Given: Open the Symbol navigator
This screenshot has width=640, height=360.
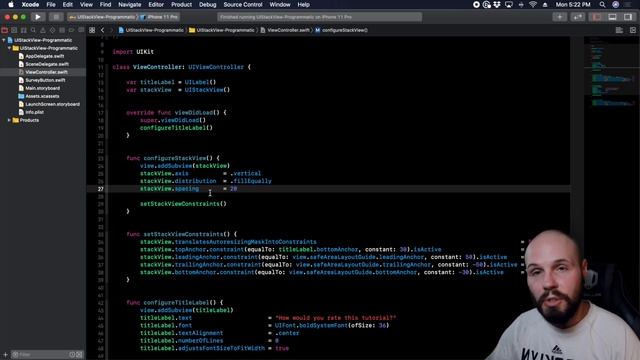Looking at the screenshot, I should (24, 30).
